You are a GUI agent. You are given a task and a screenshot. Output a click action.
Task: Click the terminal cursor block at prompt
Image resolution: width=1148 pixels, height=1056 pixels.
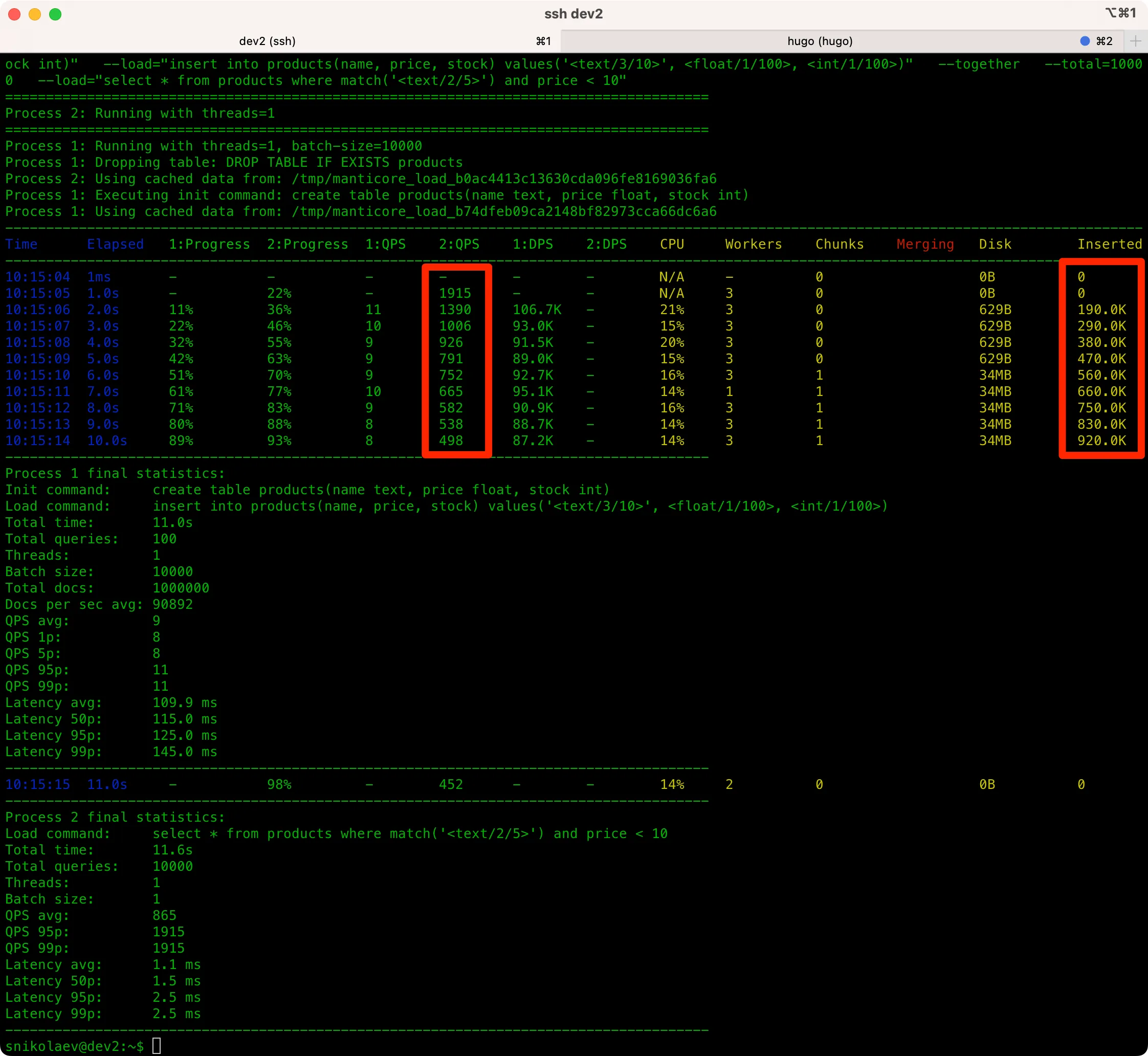pyautogui.click(x=157, y=1046)
